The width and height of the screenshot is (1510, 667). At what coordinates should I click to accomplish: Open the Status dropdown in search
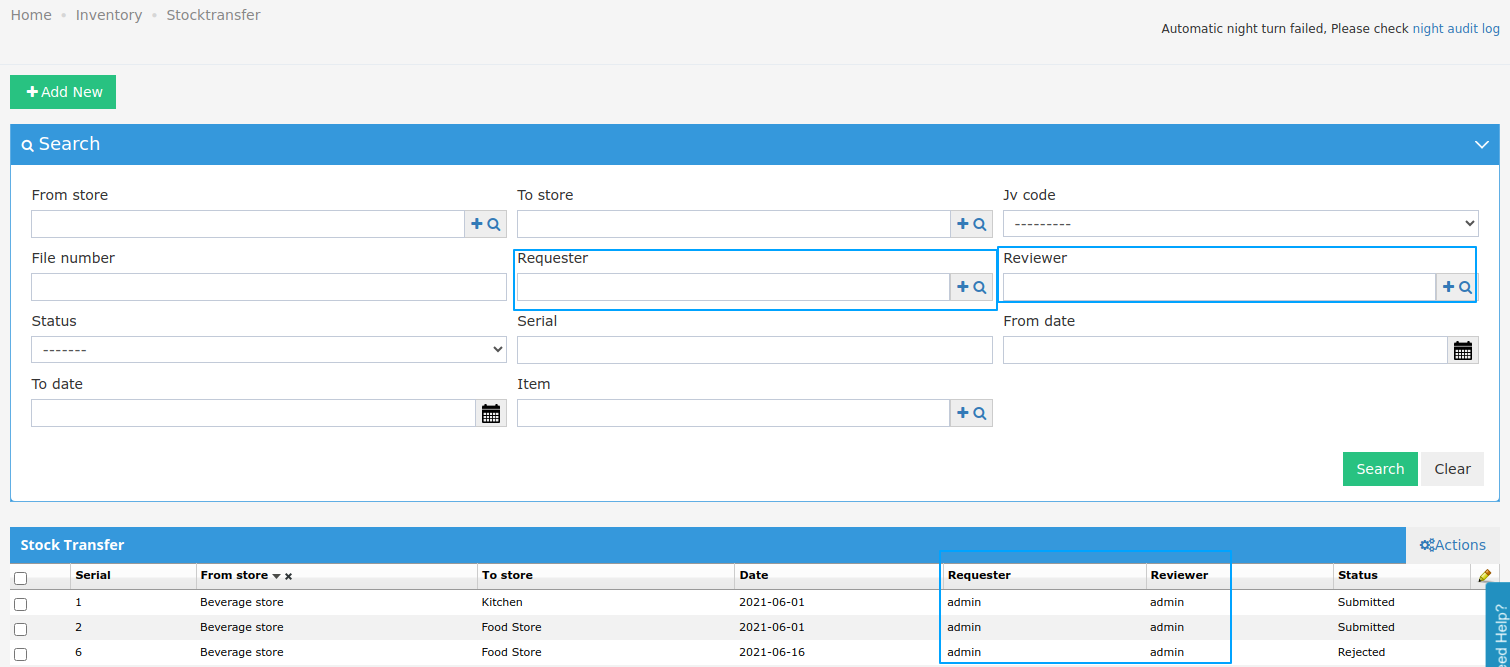269,350
